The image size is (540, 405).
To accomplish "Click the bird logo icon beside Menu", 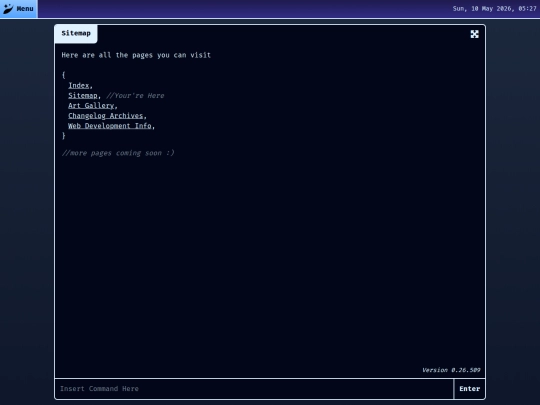I will (x=8, y=9).
